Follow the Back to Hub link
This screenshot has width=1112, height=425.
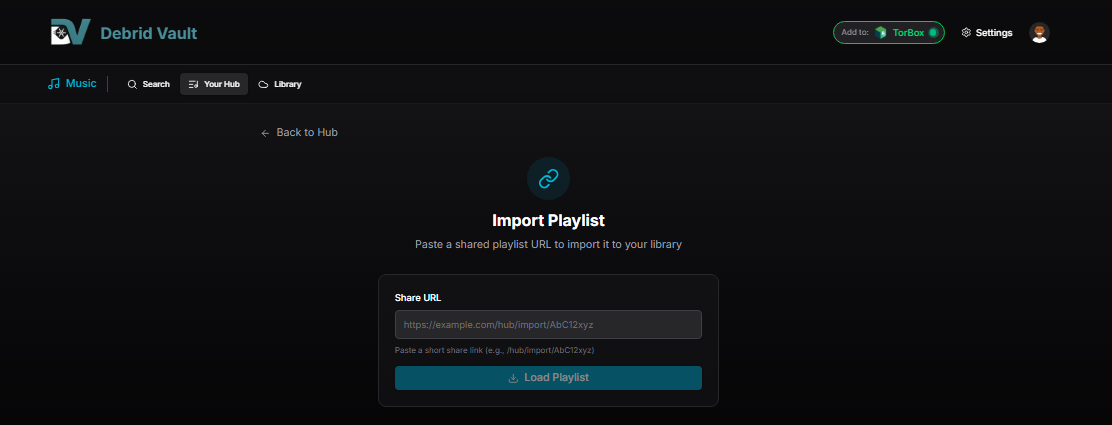pos(307,133)
